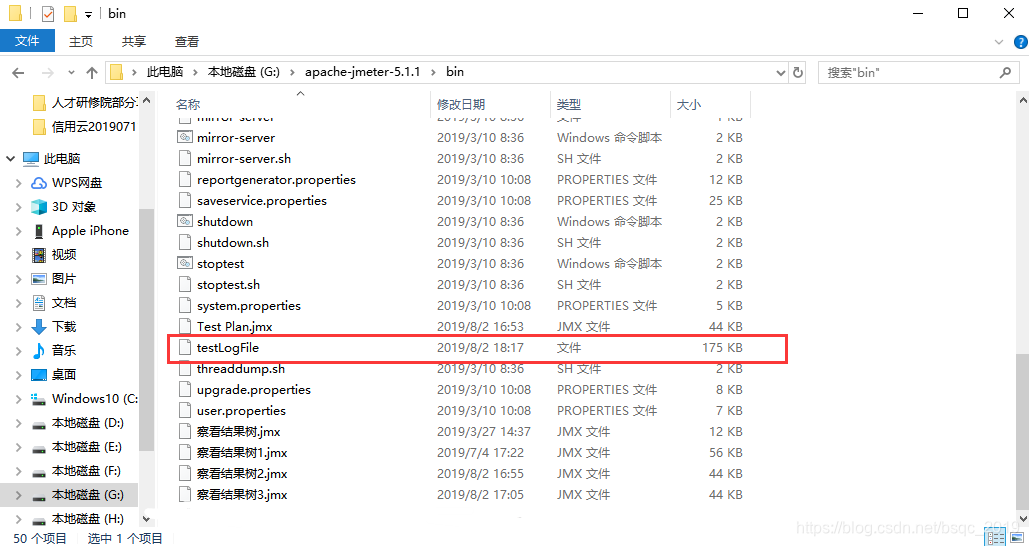This screenshot has height=546, width=1029.
Task: Select the testLogFile file icon
Action: point(185,347)
